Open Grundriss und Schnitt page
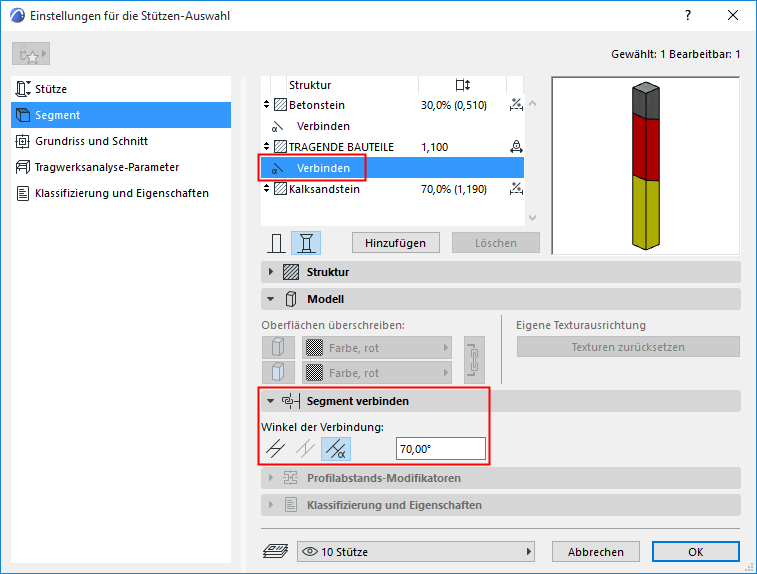 pyautogui.click(x=121, y=141)
